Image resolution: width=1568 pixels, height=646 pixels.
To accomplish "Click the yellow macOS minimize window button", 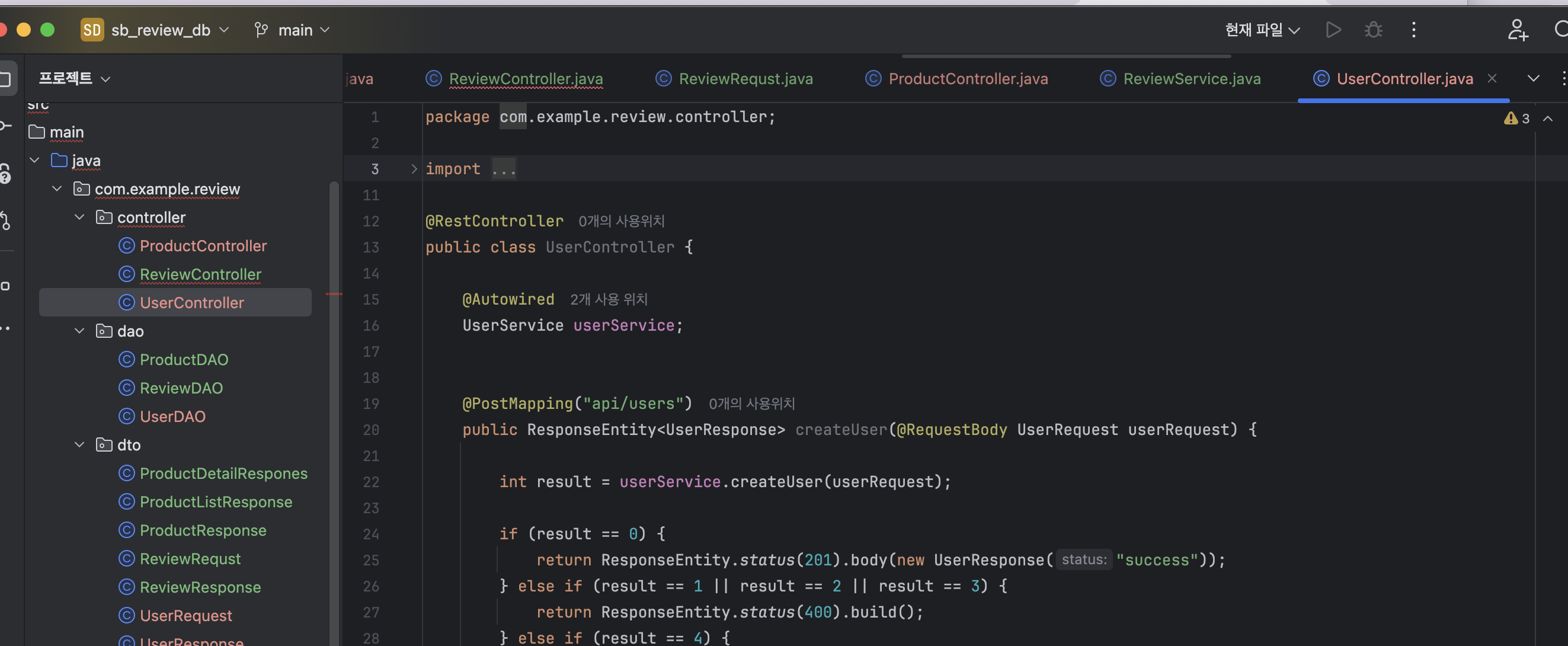I will [x=24, y=30].
